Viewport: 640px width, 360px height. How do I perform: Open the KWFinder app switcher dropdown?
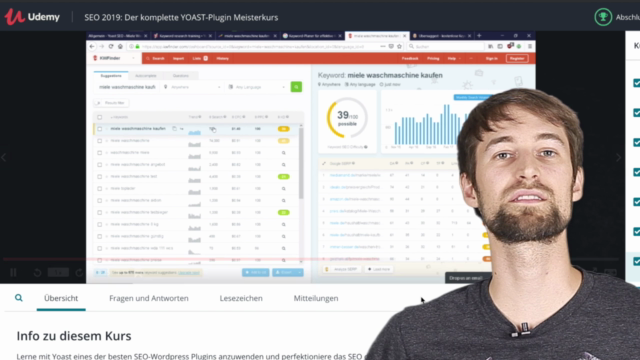click(133, 58)
